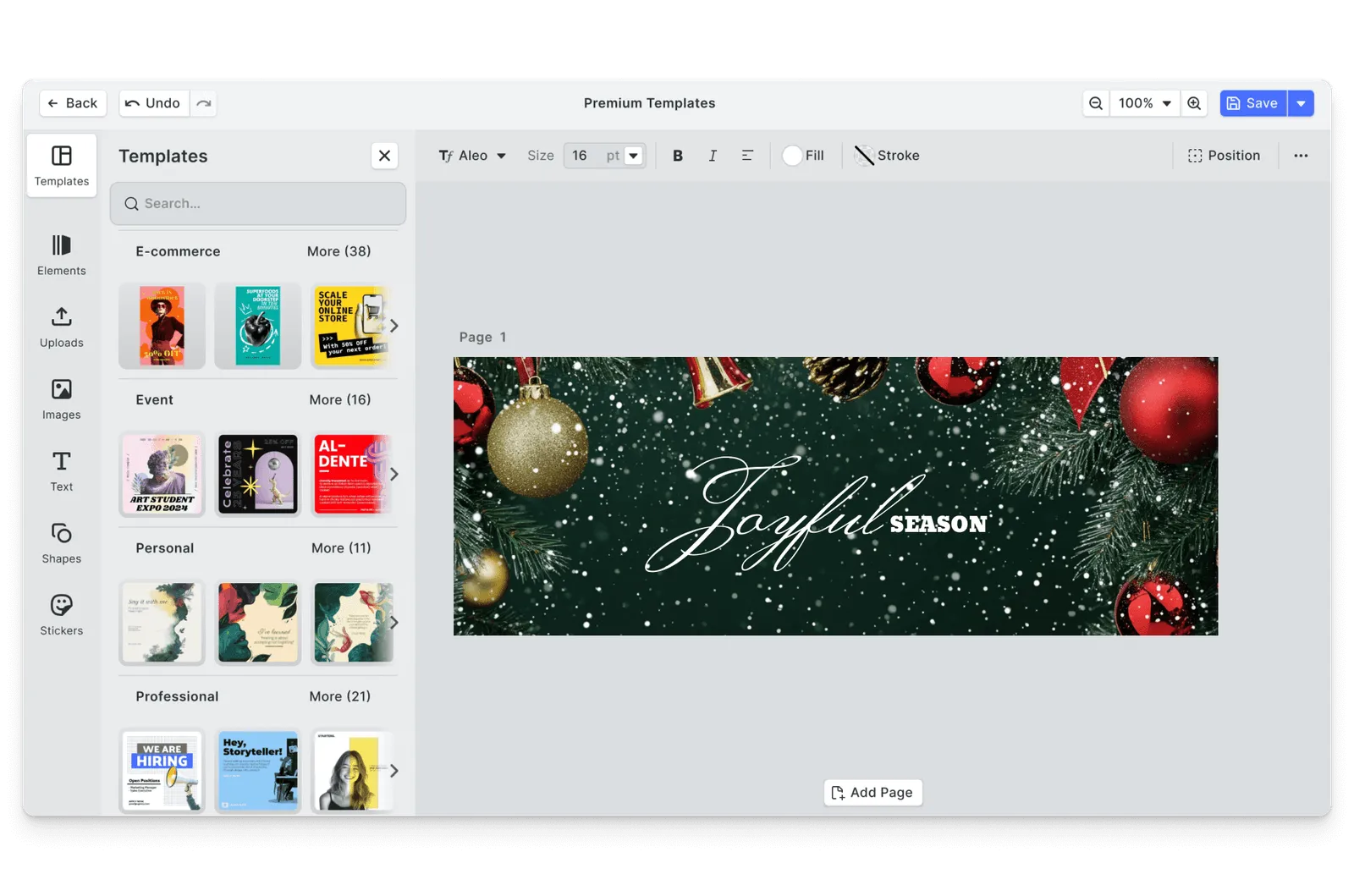Select the teal Superfoods template

tap(258, 326)
